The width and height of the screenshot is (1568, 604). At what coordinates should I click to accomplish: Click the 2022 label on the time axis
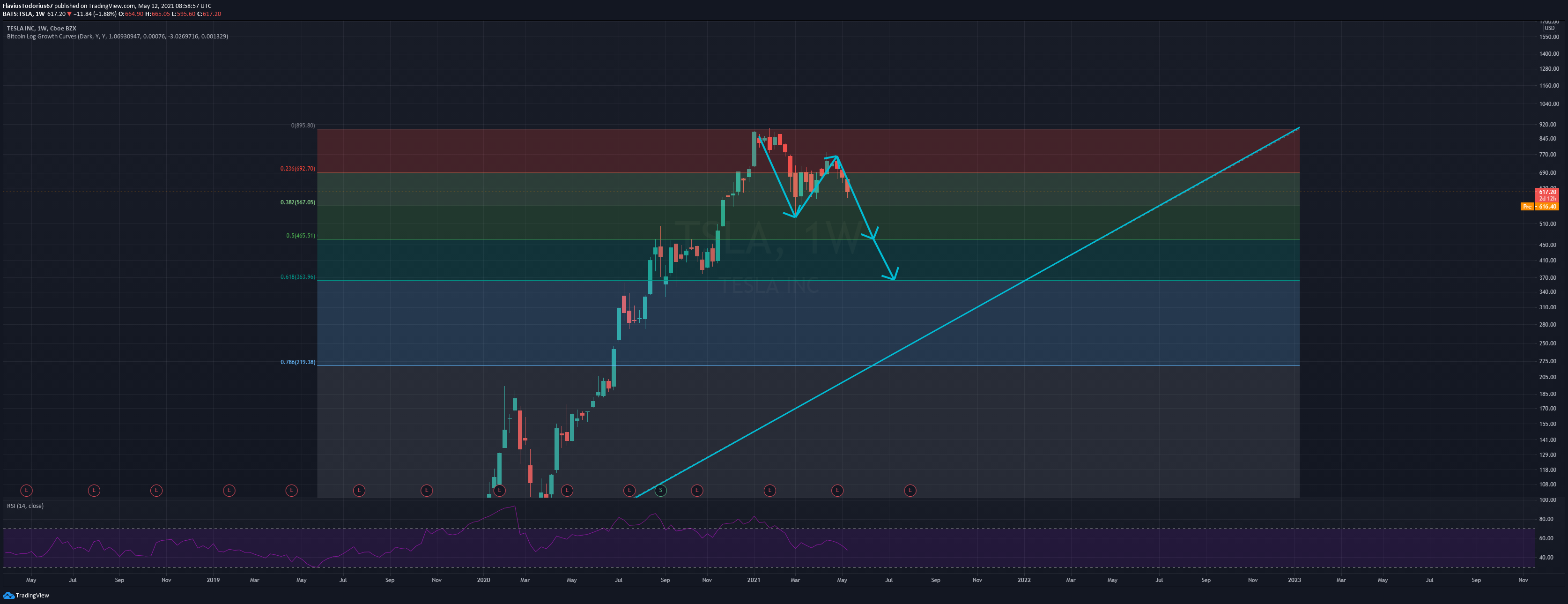[x=1024, y=580]
